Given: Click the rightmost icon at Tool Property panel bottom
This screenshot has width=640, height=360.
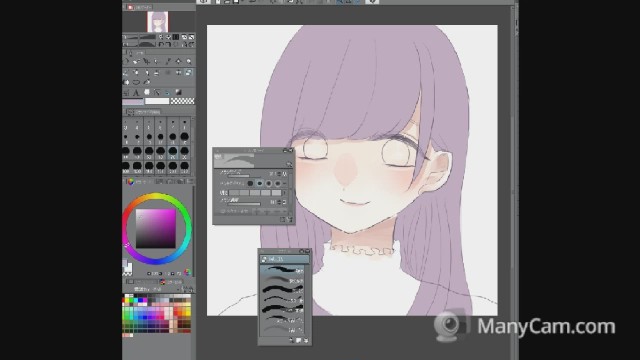Looking at the screenshot, I should click(290, 220).
